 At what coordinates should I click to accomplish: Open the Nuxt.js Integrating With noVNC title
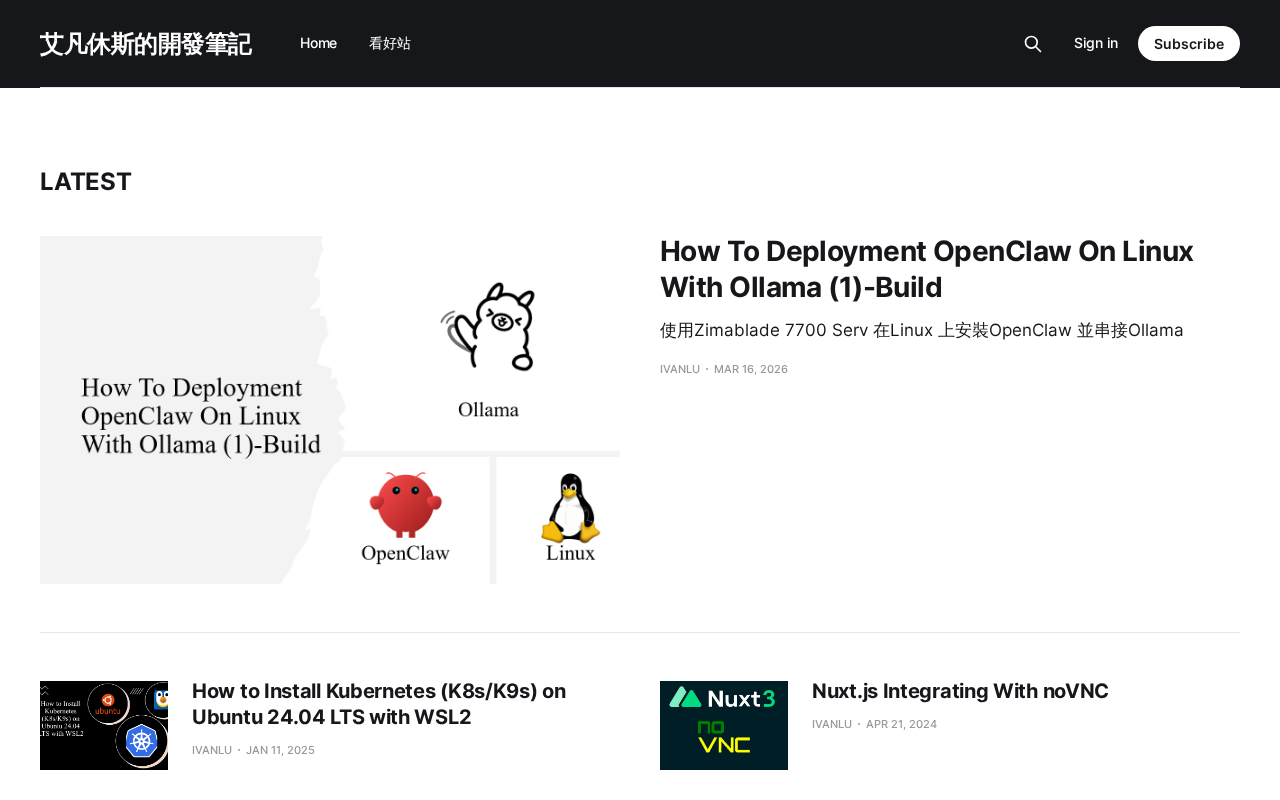(960, 691)
